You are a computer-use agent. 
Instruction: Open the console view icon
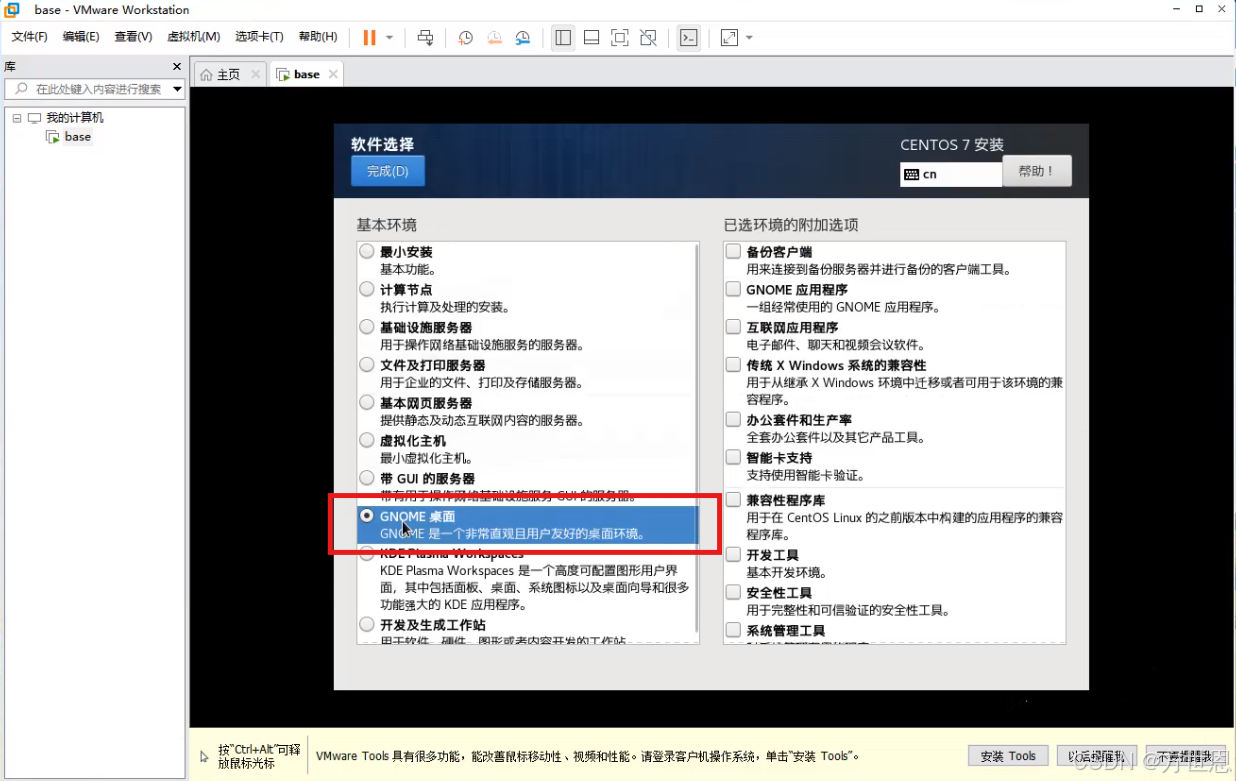pyautogui.click(x=688, y=37)
